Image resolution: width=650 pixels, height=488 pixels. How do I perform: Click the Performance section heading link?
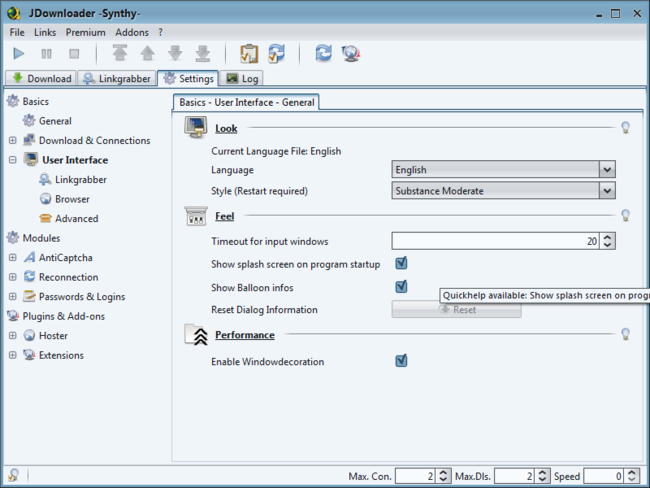coord(245,335)
